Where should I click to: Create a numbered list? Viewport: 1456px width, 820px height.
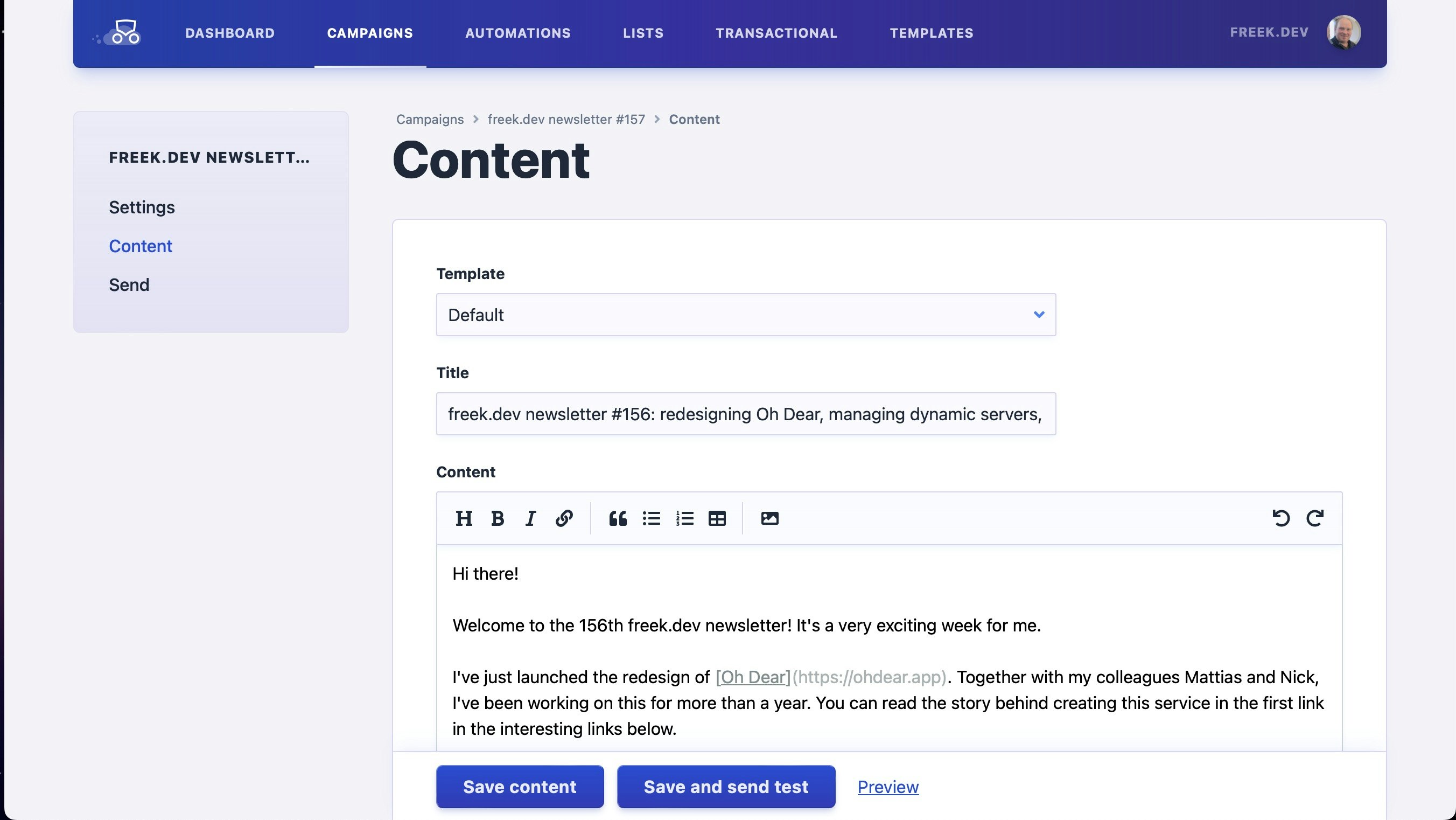tap(684, 518)
